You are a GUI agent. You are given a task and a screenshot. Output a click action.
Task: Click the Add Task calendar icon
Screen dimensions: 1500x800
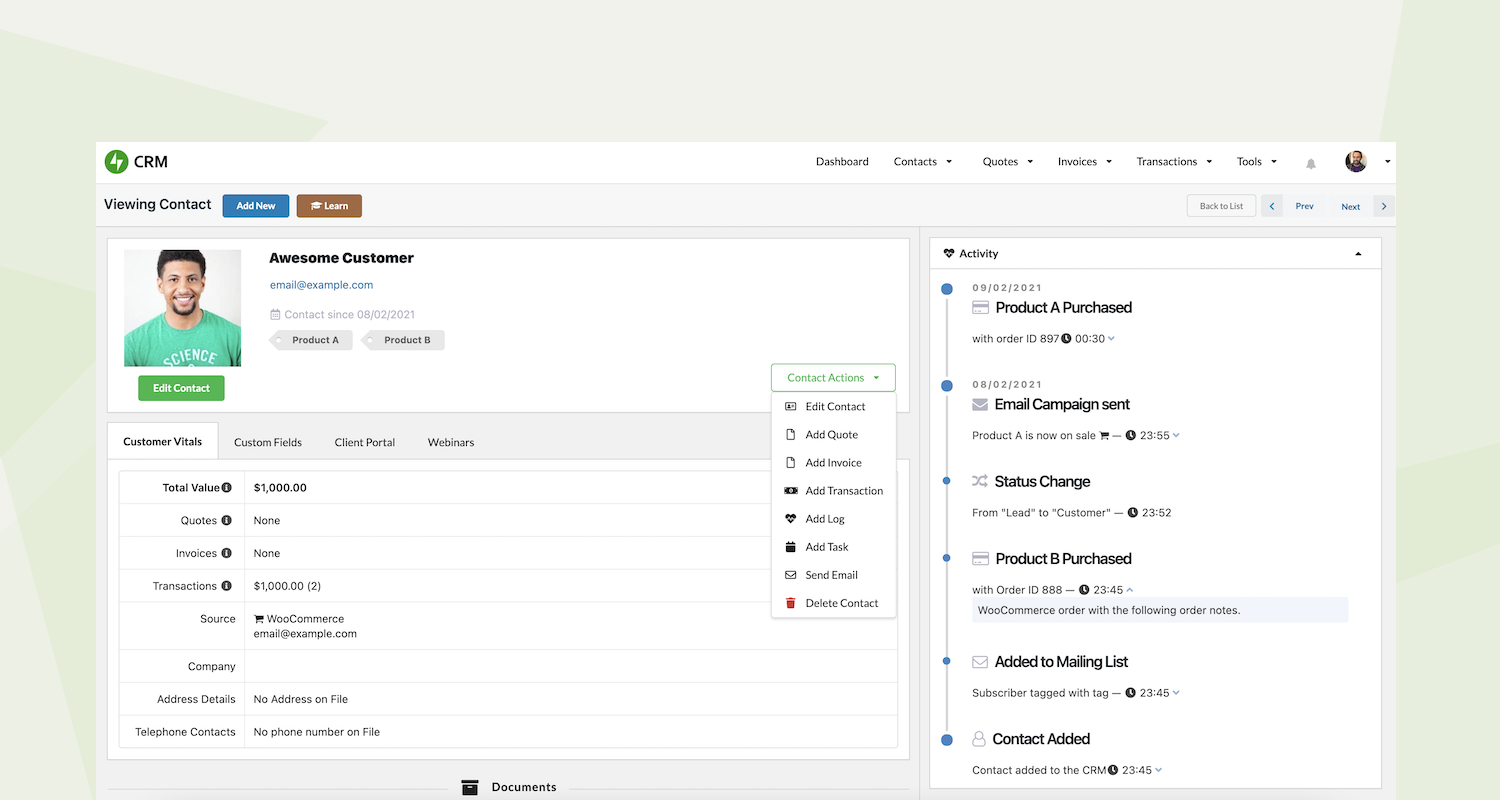coord(791,547)
